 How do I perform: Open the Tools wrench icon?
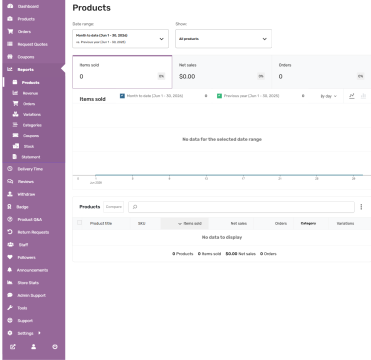(10, 308)
